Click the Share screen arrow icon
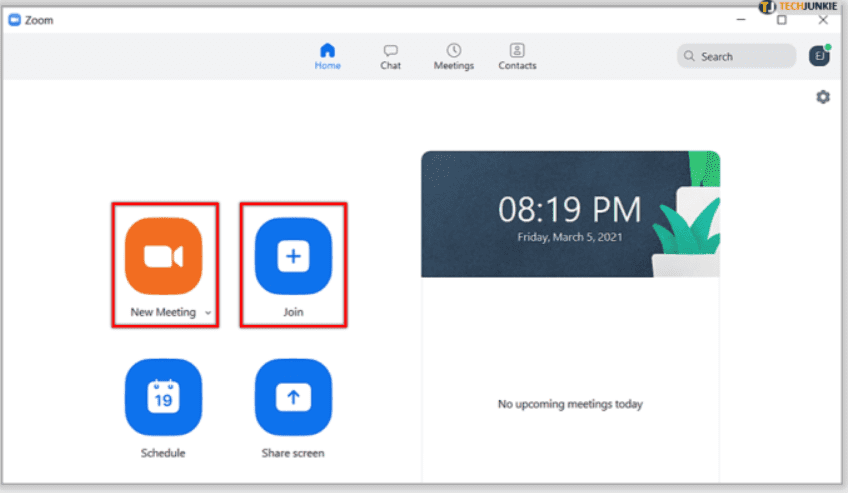 coord(293,397)
